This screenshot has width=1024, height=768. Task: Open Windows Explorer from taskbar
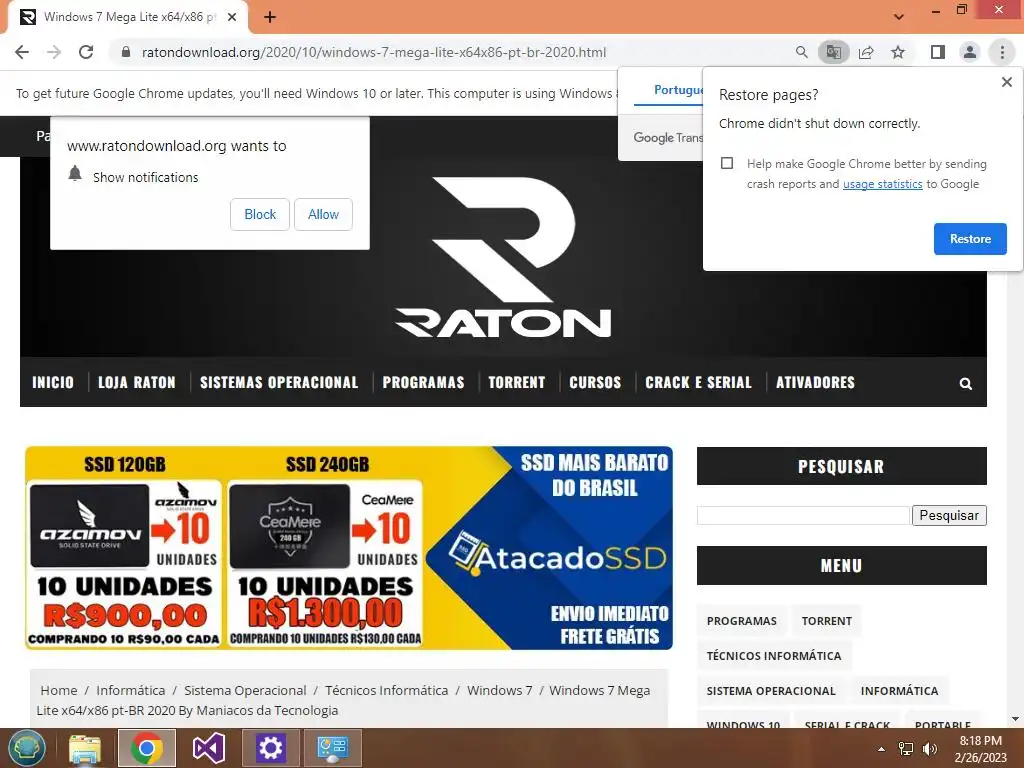tap(85, 748)
